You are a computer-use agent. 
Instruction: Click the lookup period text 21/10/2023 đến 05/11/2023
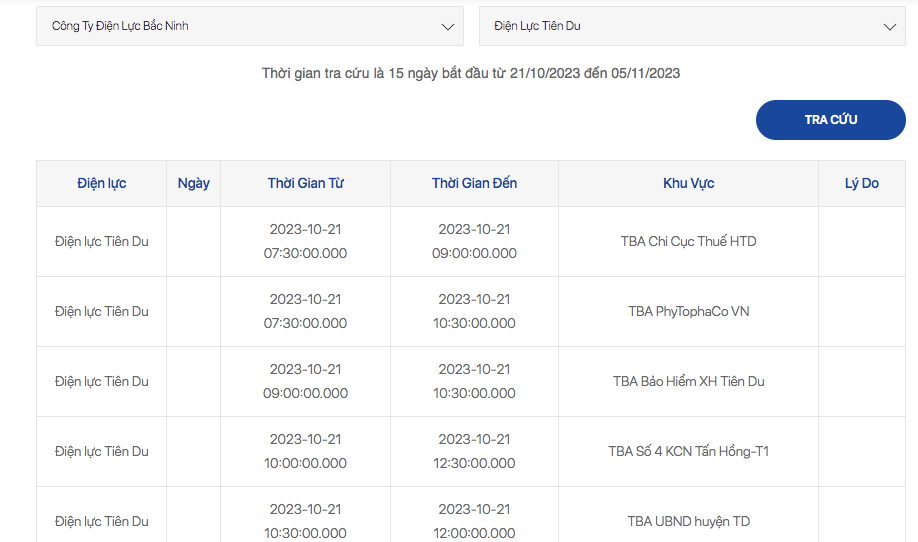point(595,73)
